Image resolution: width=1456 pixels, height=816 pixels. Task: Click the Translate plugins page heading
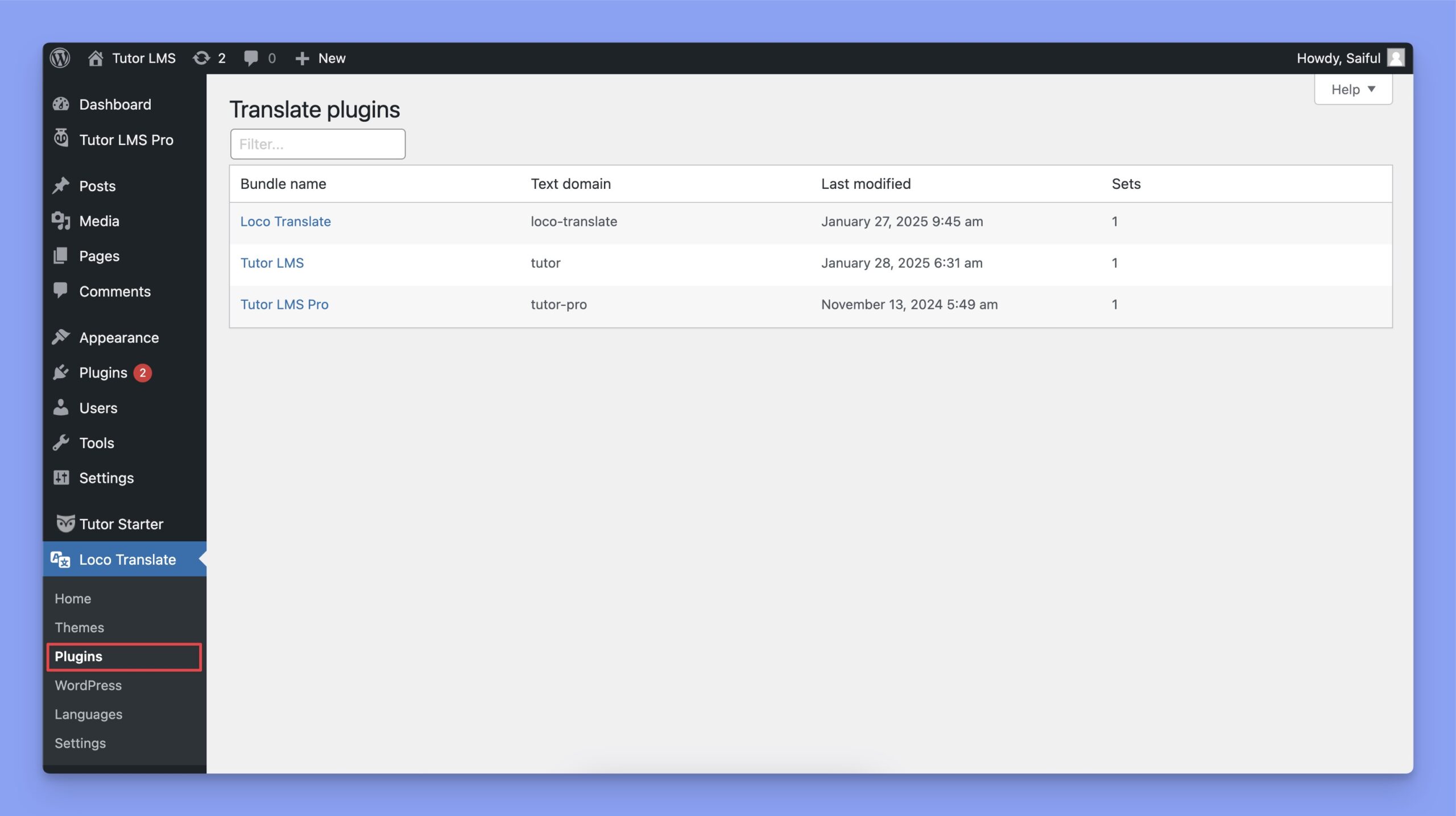pos(315,109)
